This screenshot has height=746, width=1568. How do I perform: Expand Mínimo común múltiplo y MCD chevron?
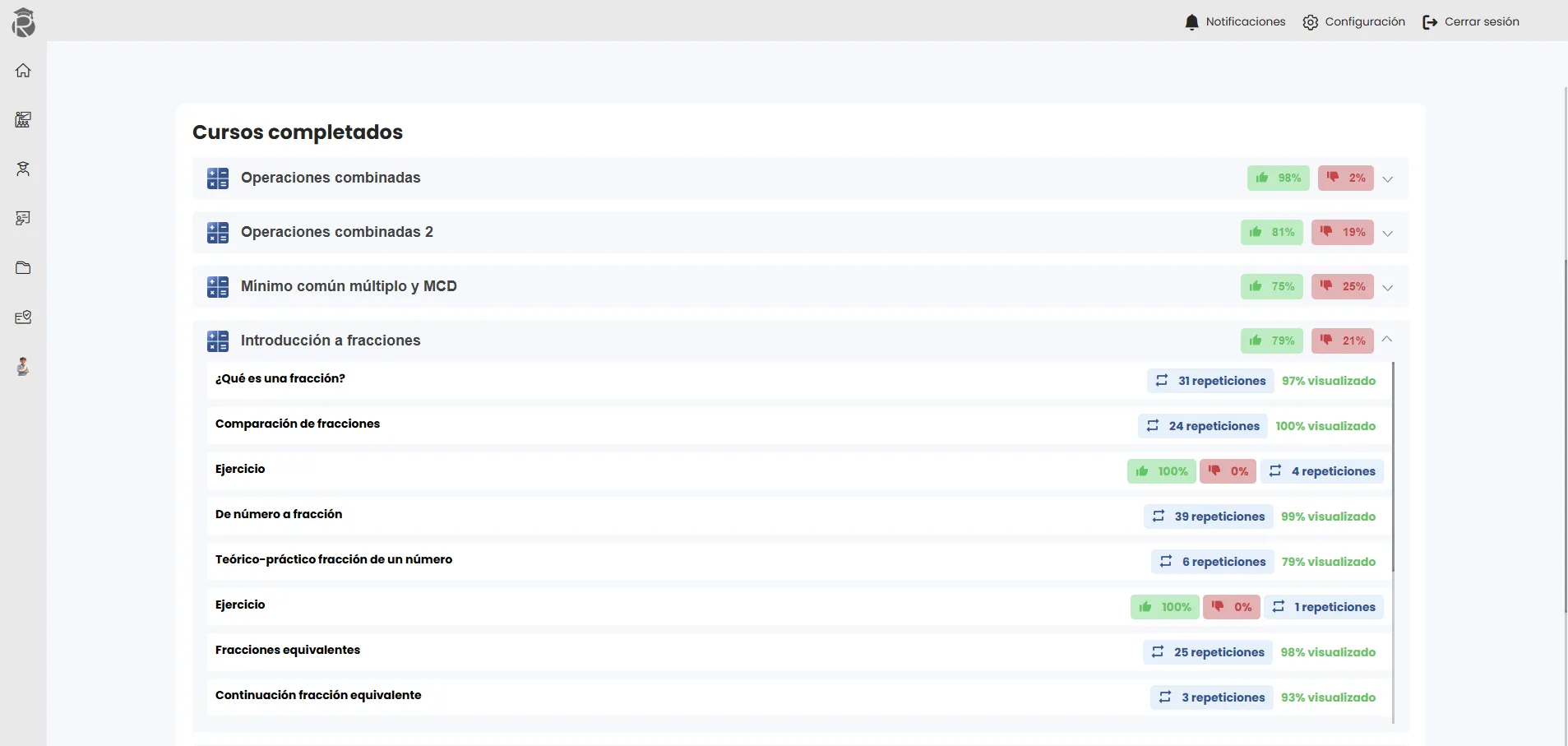[x=1388, y=288]
